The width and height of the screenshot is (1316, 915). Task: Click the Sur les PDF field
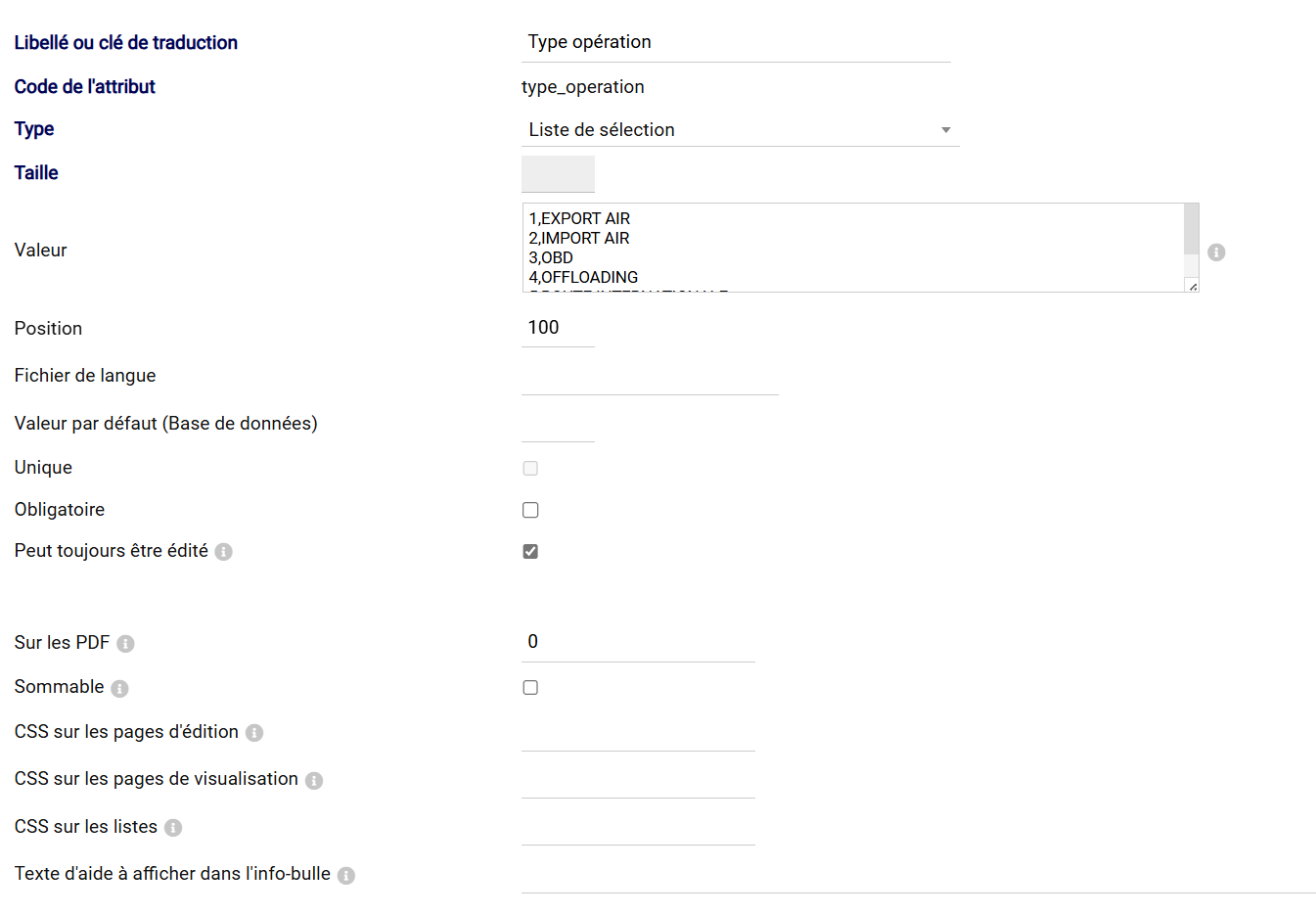(638, 642)
